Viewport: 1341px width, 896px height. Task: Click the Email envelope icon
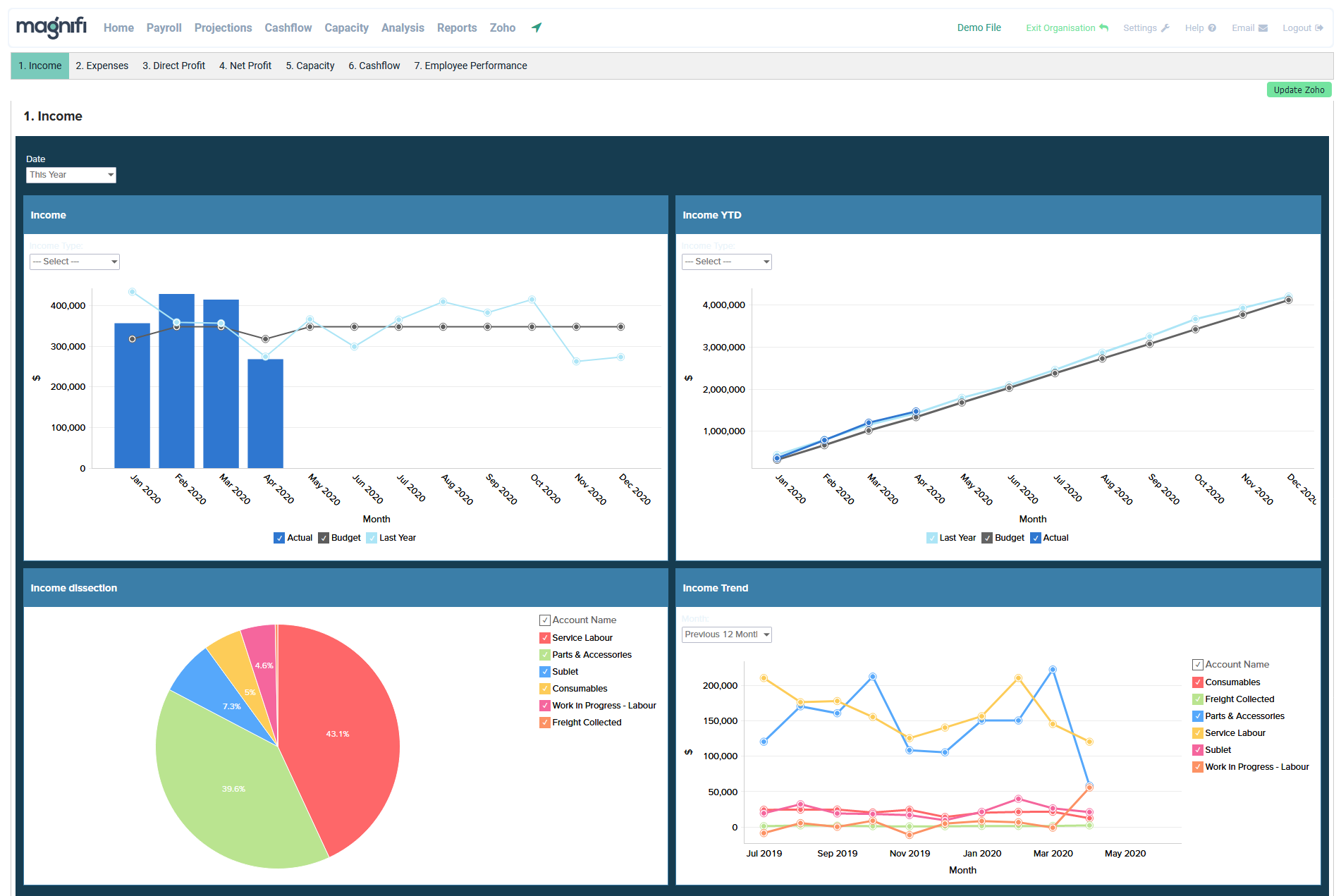click(x=1263, y=28)
